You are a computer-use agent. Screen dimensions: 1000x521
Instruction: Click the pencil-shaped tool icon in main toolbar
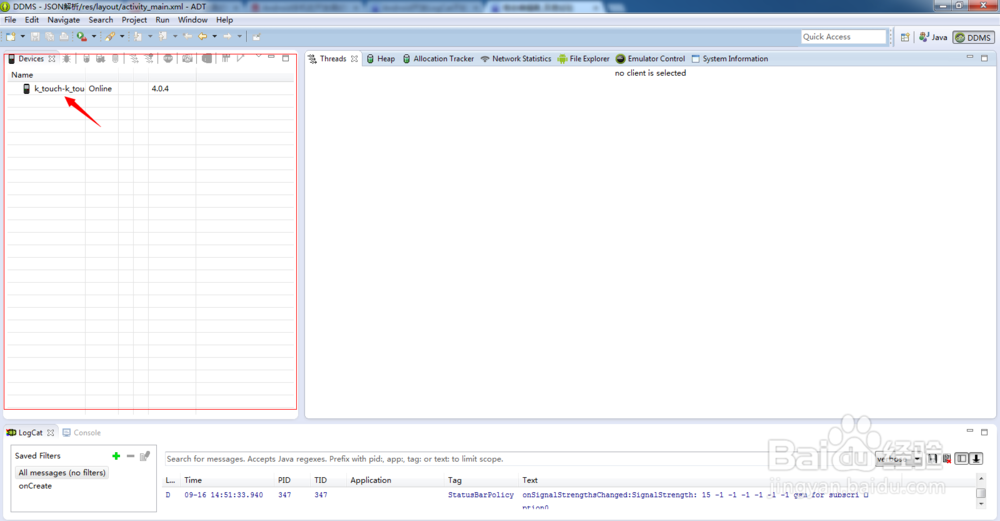[x=110, y=36]
